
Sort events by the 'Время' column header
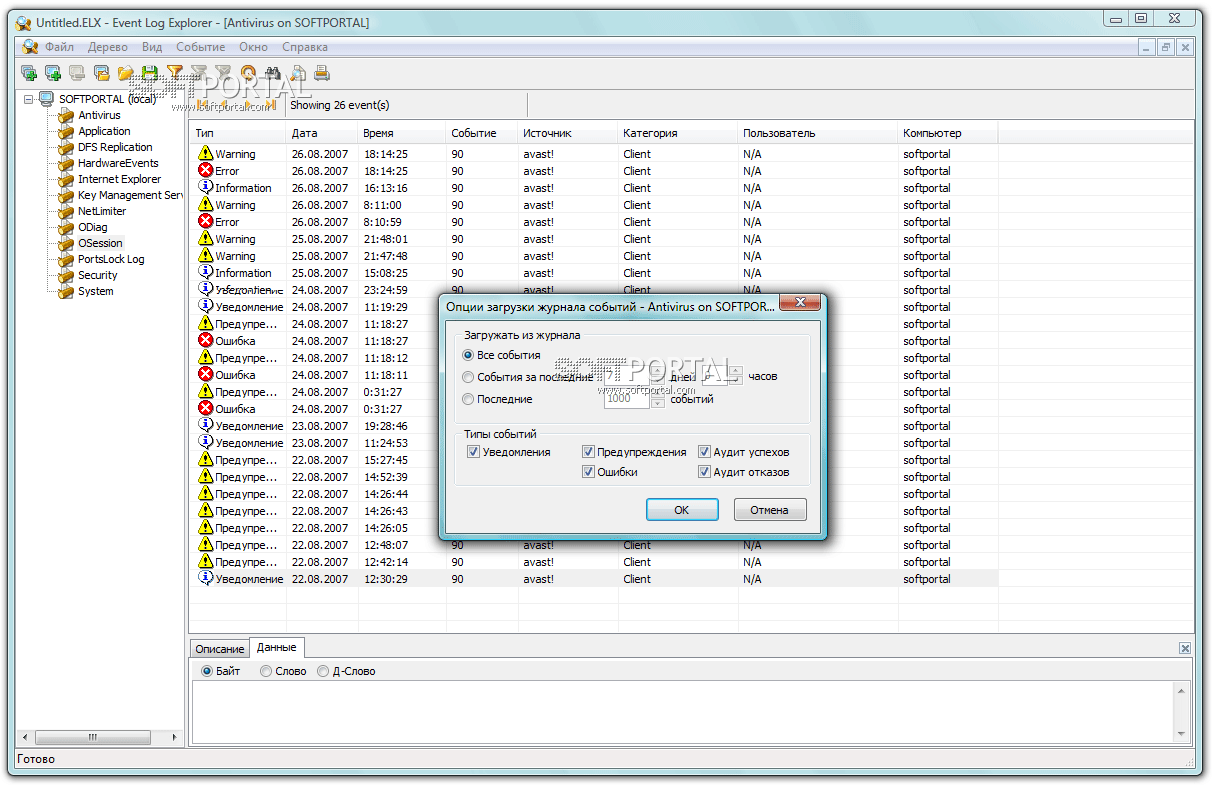[x=402, y=133]
